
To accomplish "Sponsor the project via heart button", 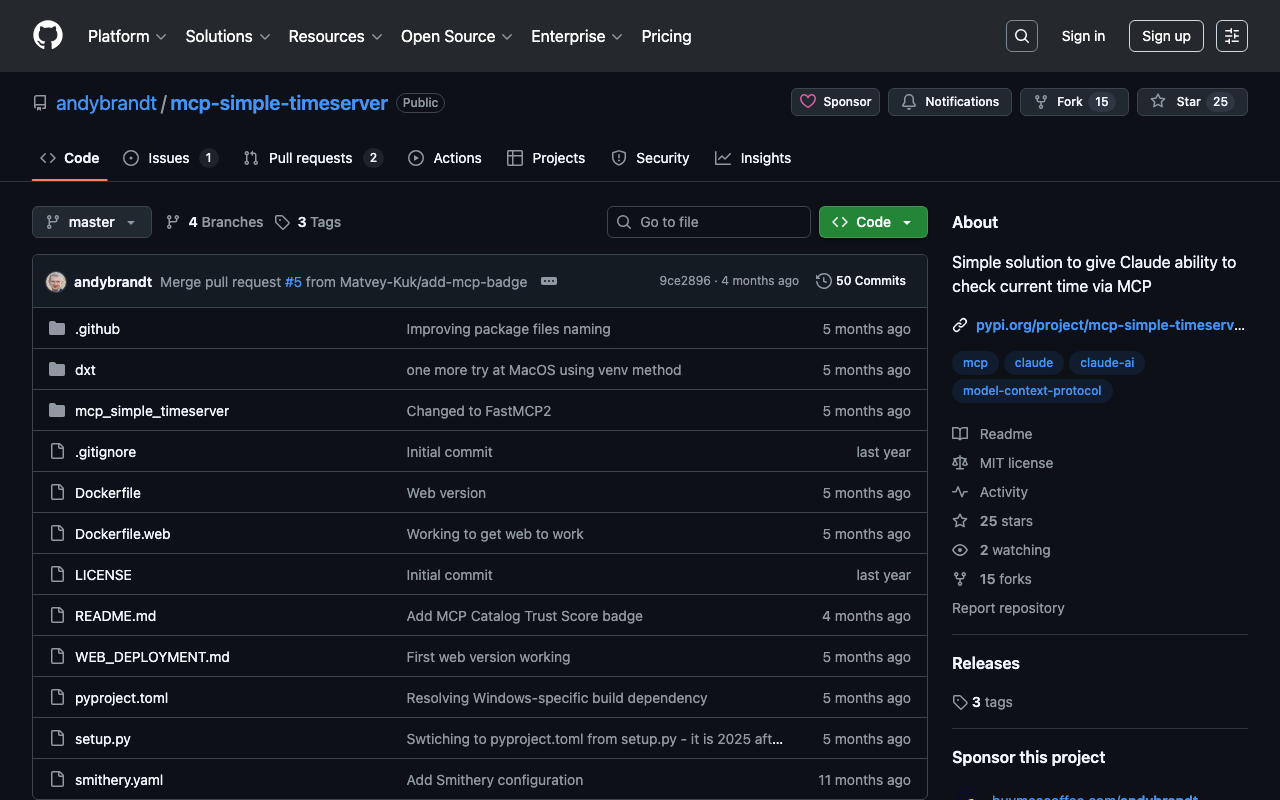I will tap(836, 102).
